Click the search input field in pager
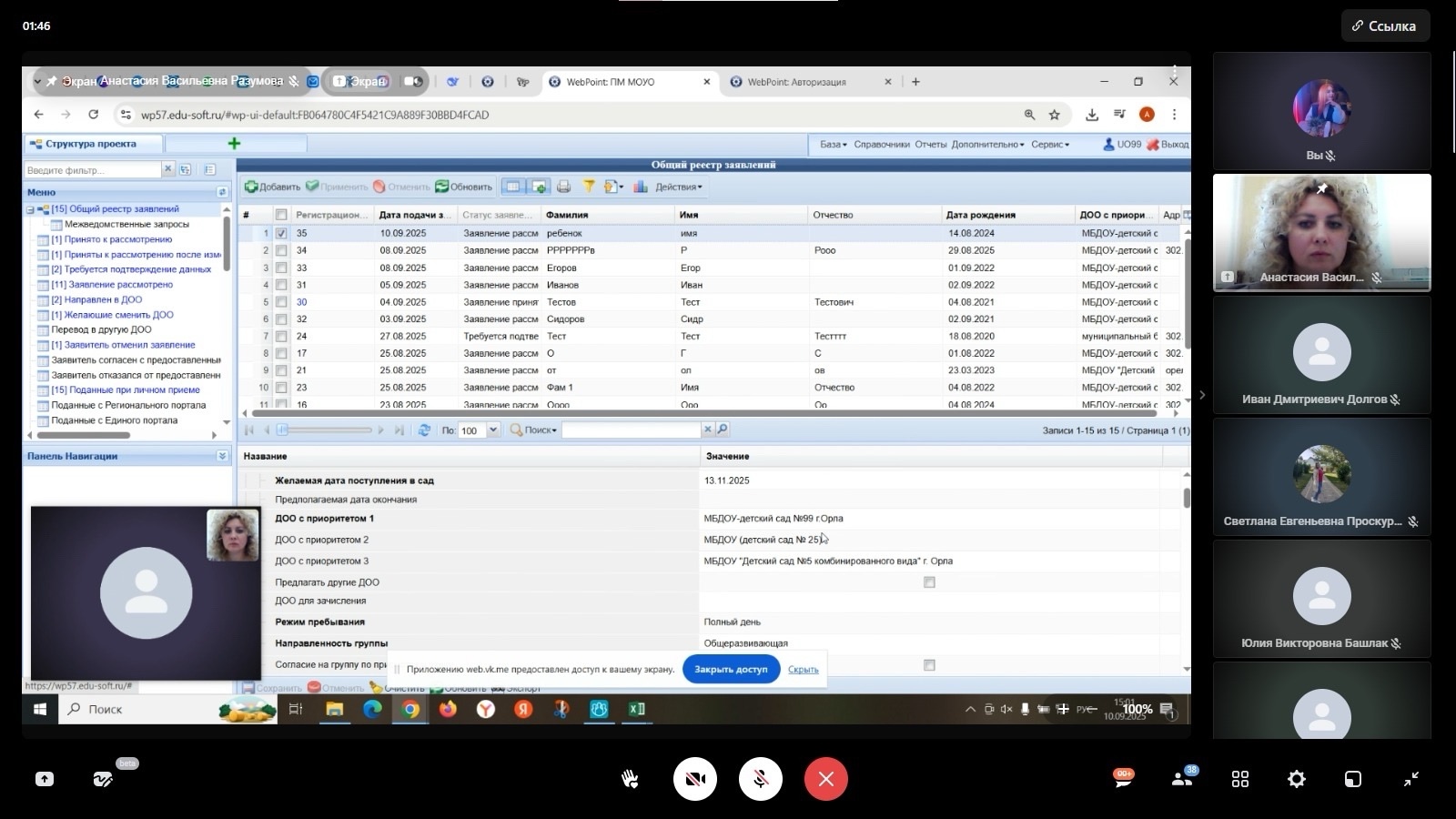The width and height of the screenshot is (1456, 819). pyautogui.click(x=631, y=430)
